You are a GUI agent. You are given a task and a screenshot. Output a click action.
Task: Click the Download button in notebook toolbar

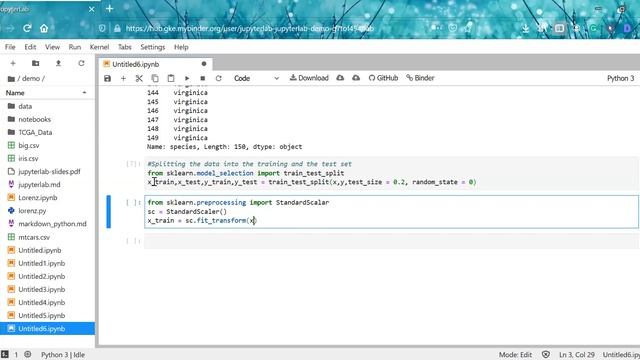click(x=309, y=78)
